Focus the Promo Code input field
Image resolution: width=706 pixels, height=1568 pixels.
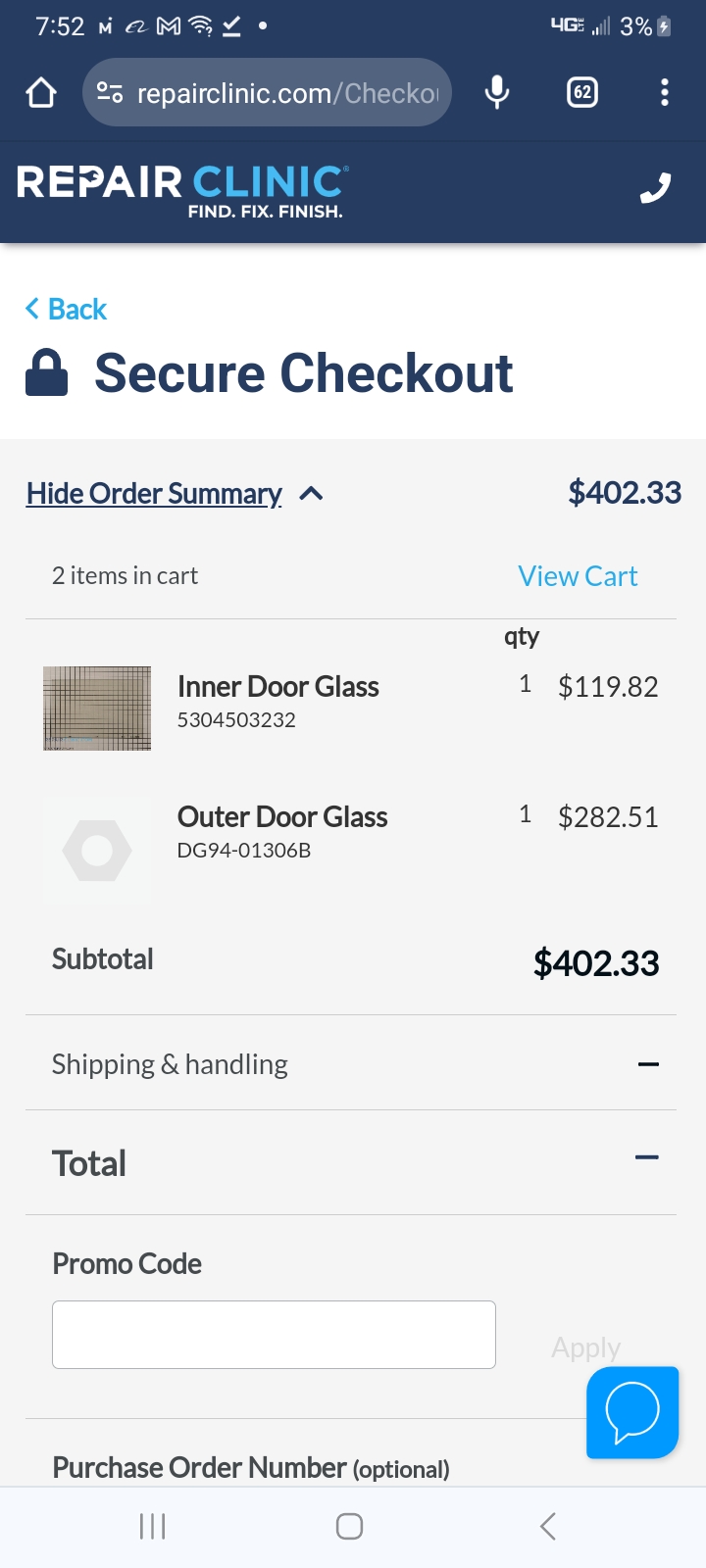pyautogui.click(x=274, y=1335)
